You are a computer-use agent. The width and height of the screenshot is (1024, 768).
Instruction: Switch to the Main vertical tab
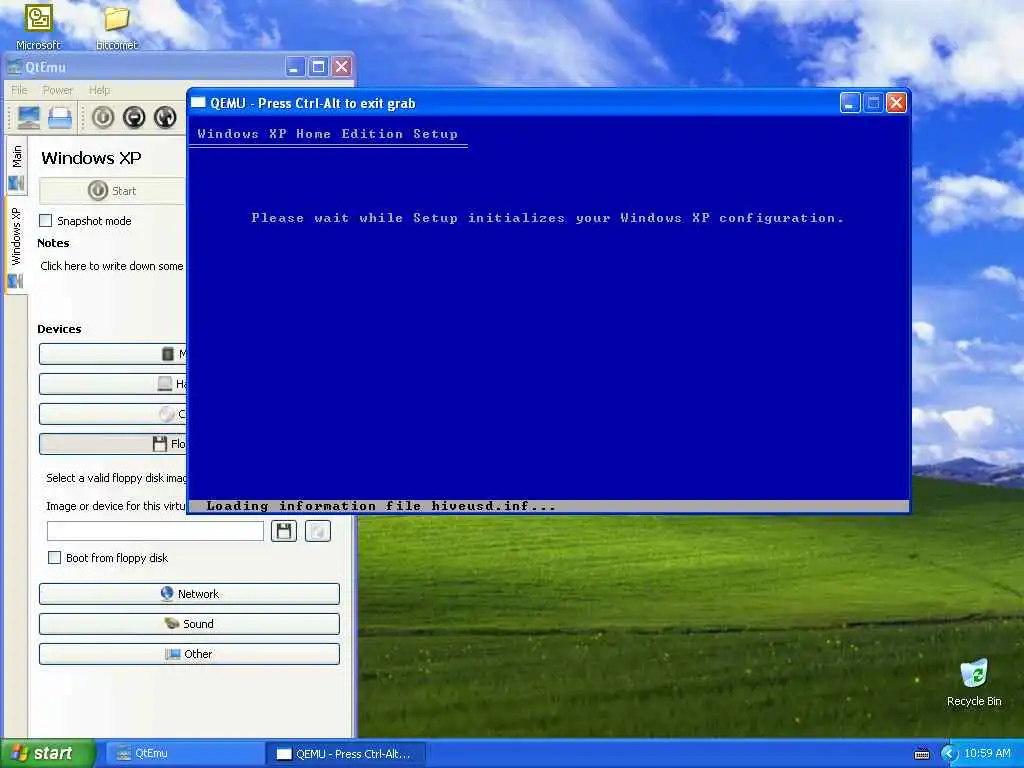click(16, 166)
